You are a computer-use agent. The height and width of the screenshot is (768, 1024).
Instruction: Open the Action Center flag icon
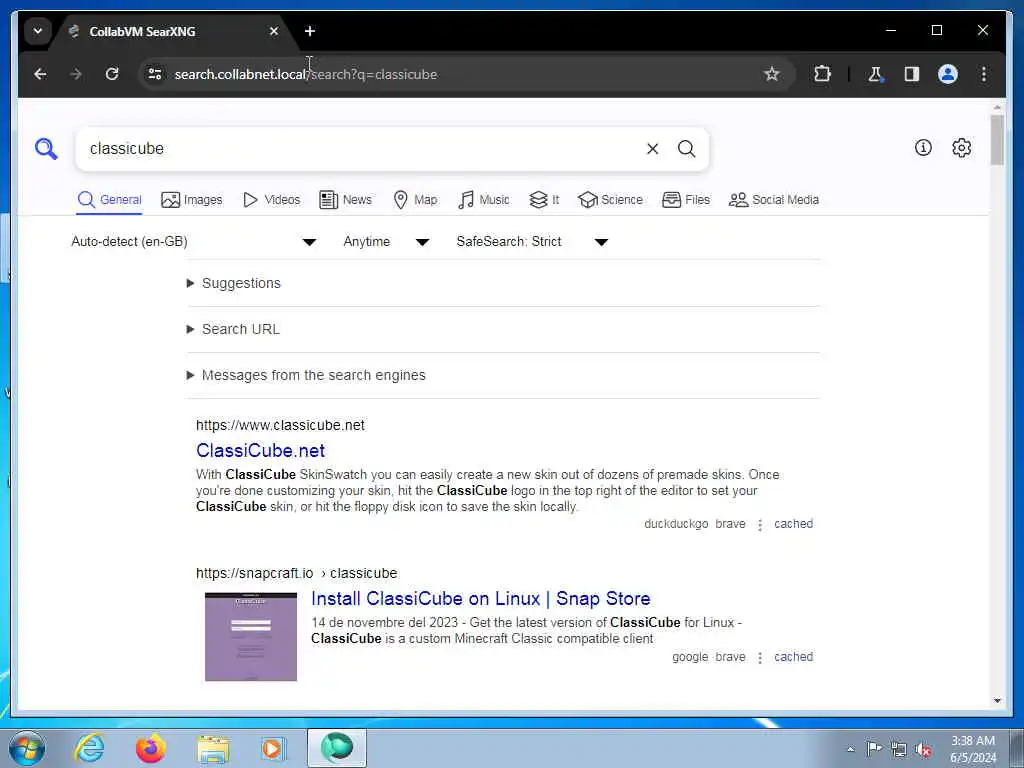click(x=874, y=749)
